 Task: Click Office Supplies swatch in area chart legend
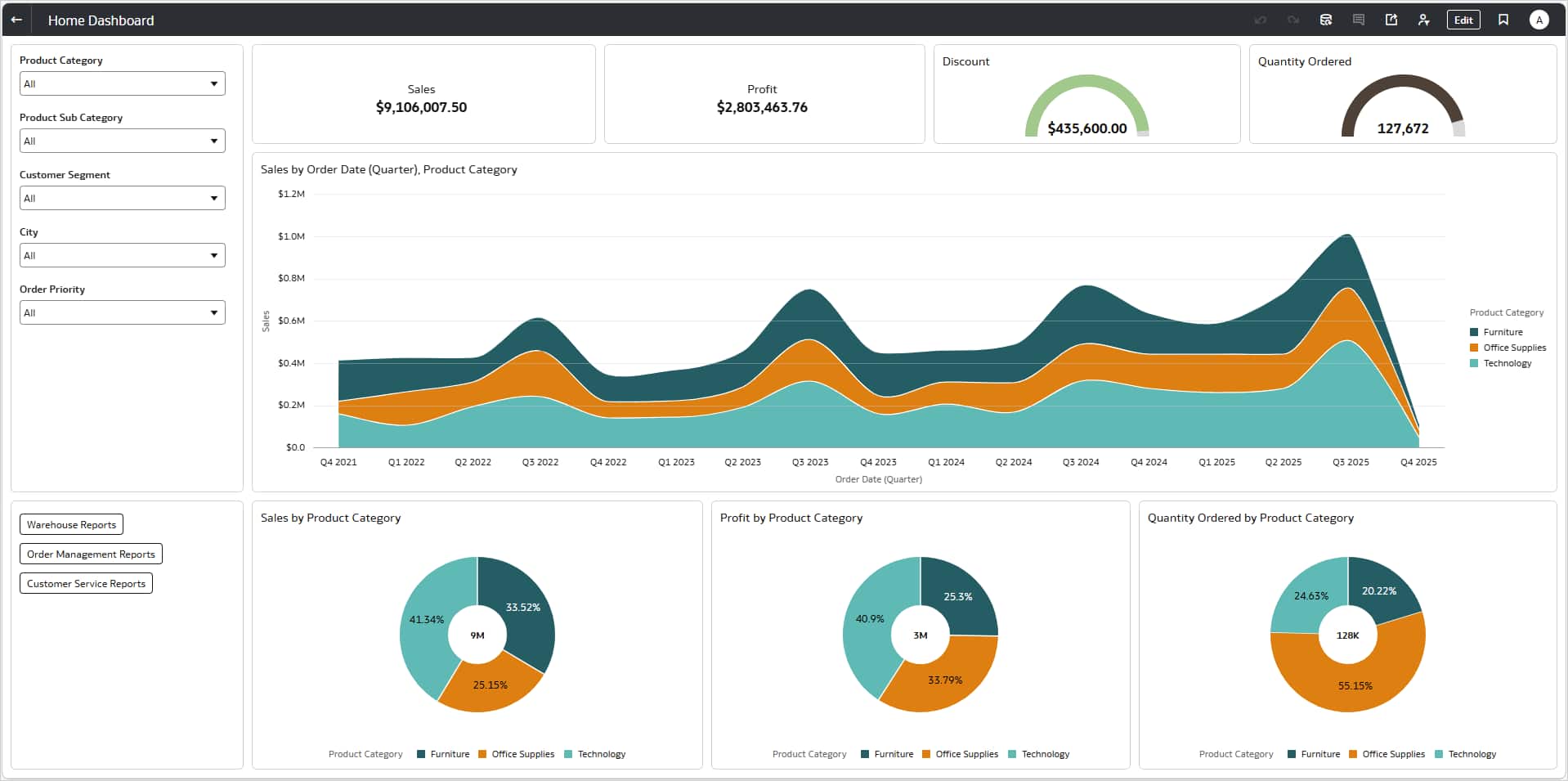tap(1474, 348)
